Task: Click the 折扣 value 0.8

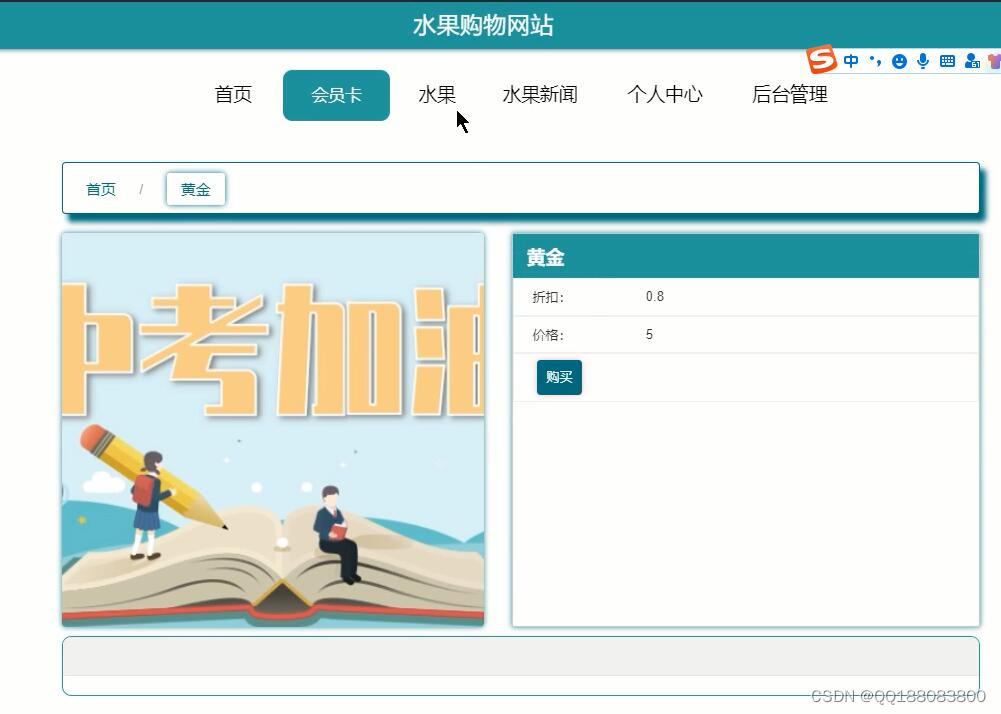Action: (x=654, y=296)
